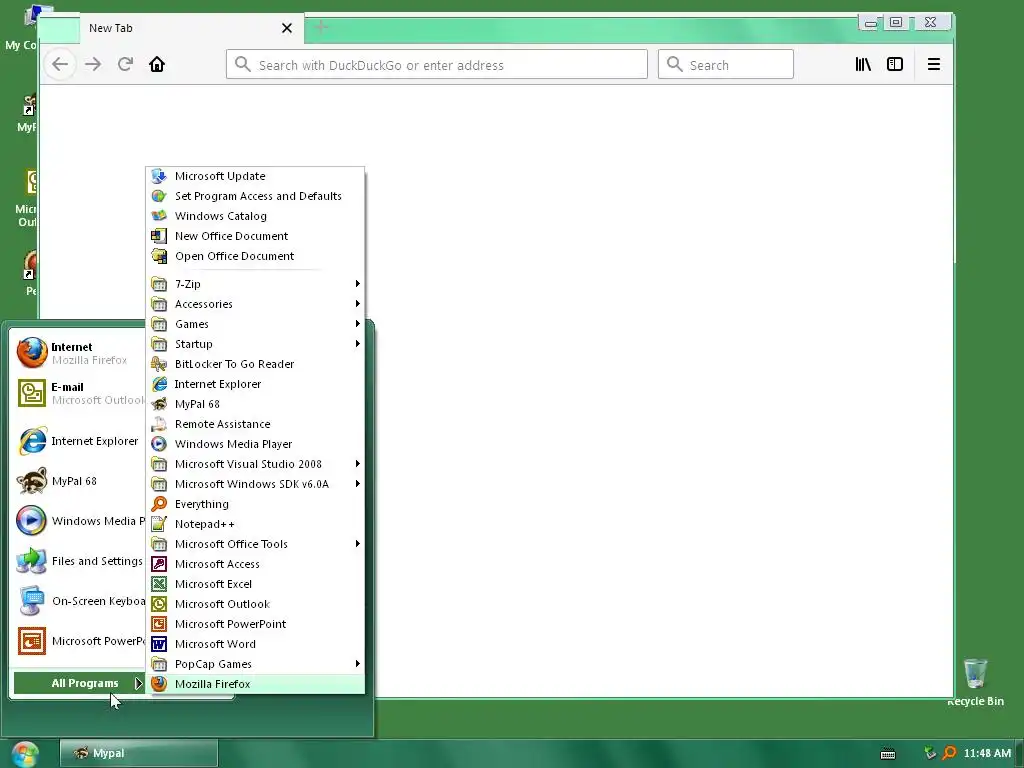Expand the 7-Zip submenu
This screenshot has height=768, width=1024.
[x=255, y=284]
